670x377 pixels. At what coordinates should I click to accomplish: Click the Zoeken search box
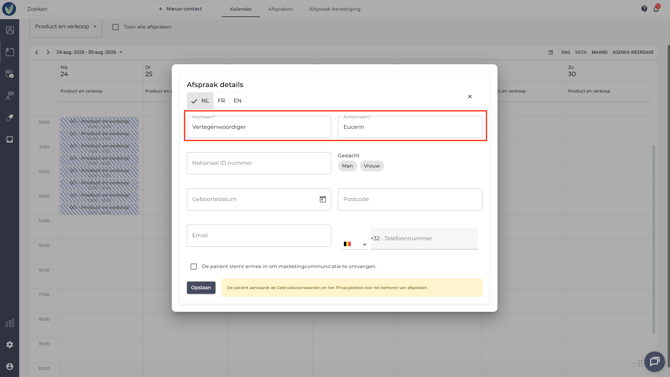[82, 9]
